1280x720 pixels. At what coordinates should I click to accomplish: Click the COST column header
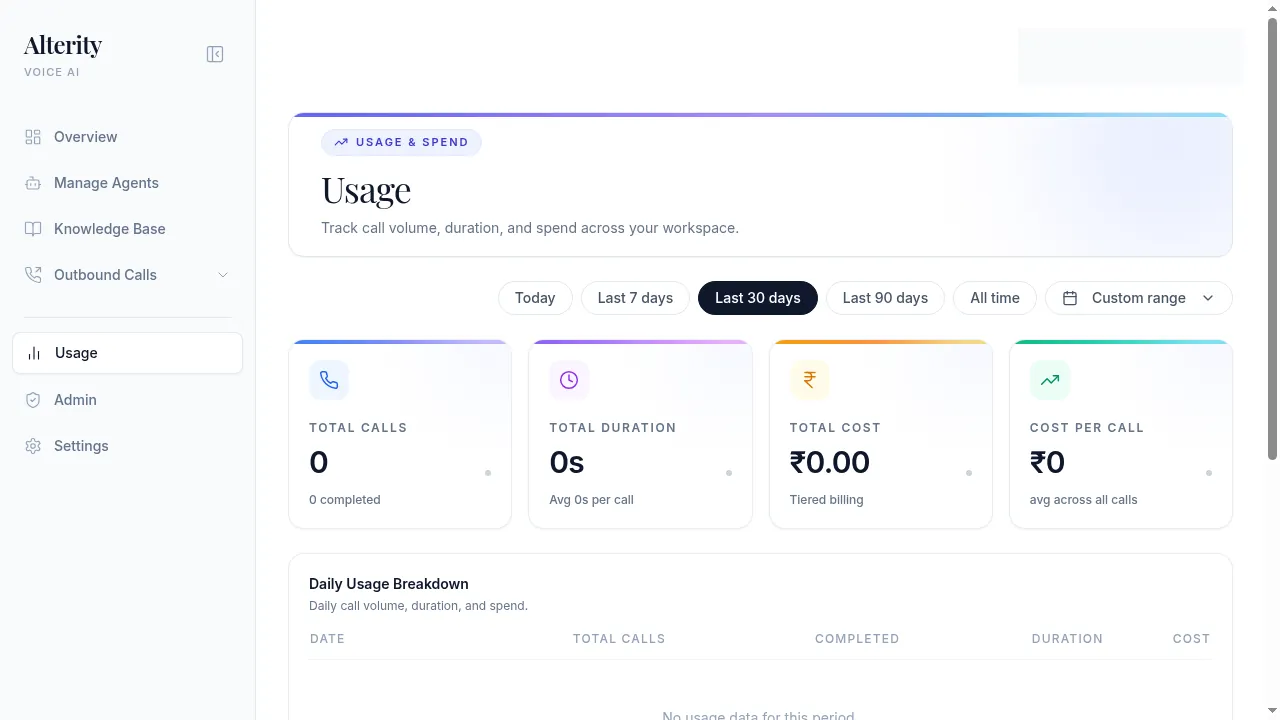coord(1191,638)
